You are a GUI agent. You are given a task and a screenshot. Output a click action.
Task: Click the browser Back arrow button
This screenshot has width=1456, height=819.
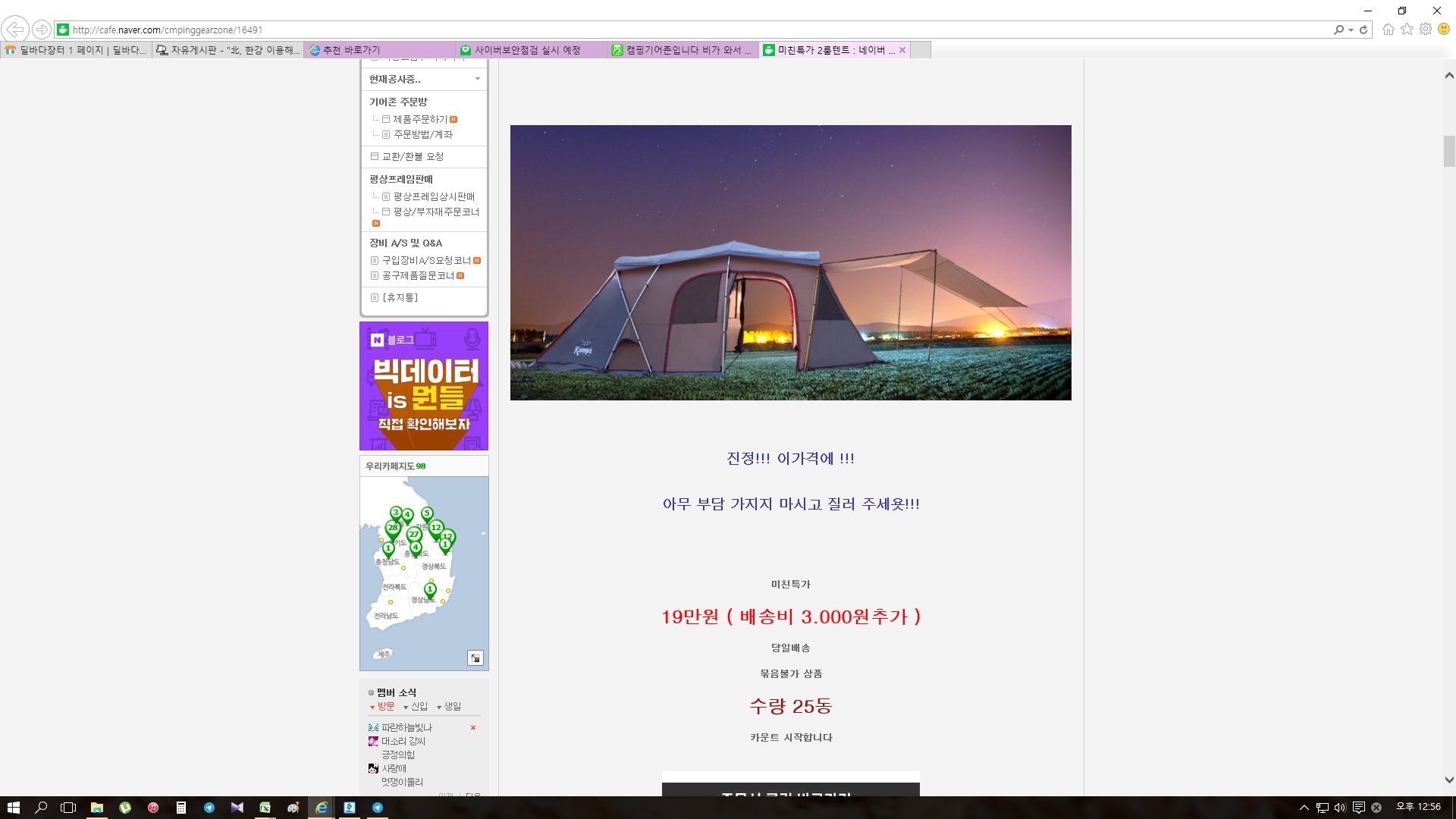coord(15,30)
